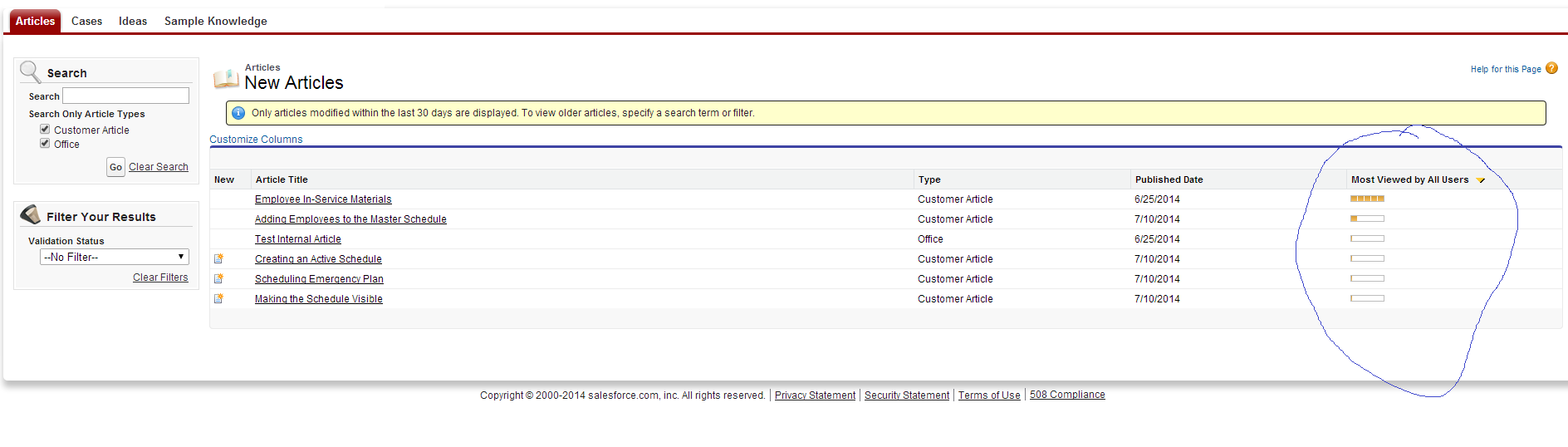Open the Sample Knowledge tab
The image size is (1568, 447).
click(x=215, y=21)
